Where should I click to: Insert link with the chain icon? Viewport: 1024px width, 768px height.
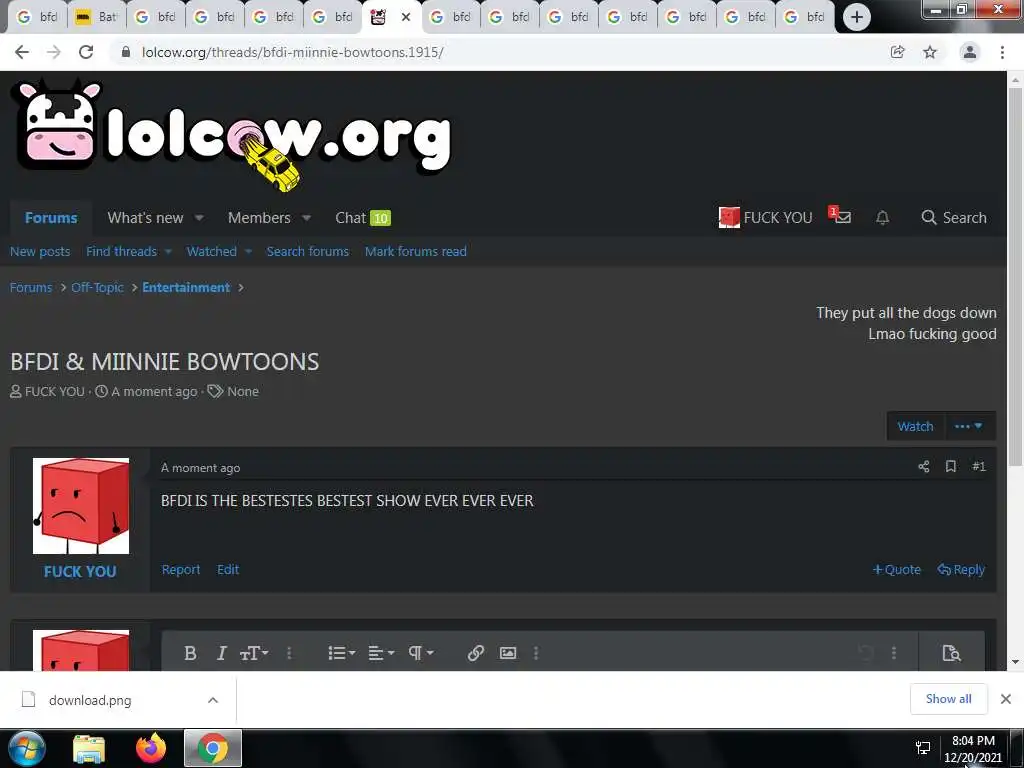[475, 653]
